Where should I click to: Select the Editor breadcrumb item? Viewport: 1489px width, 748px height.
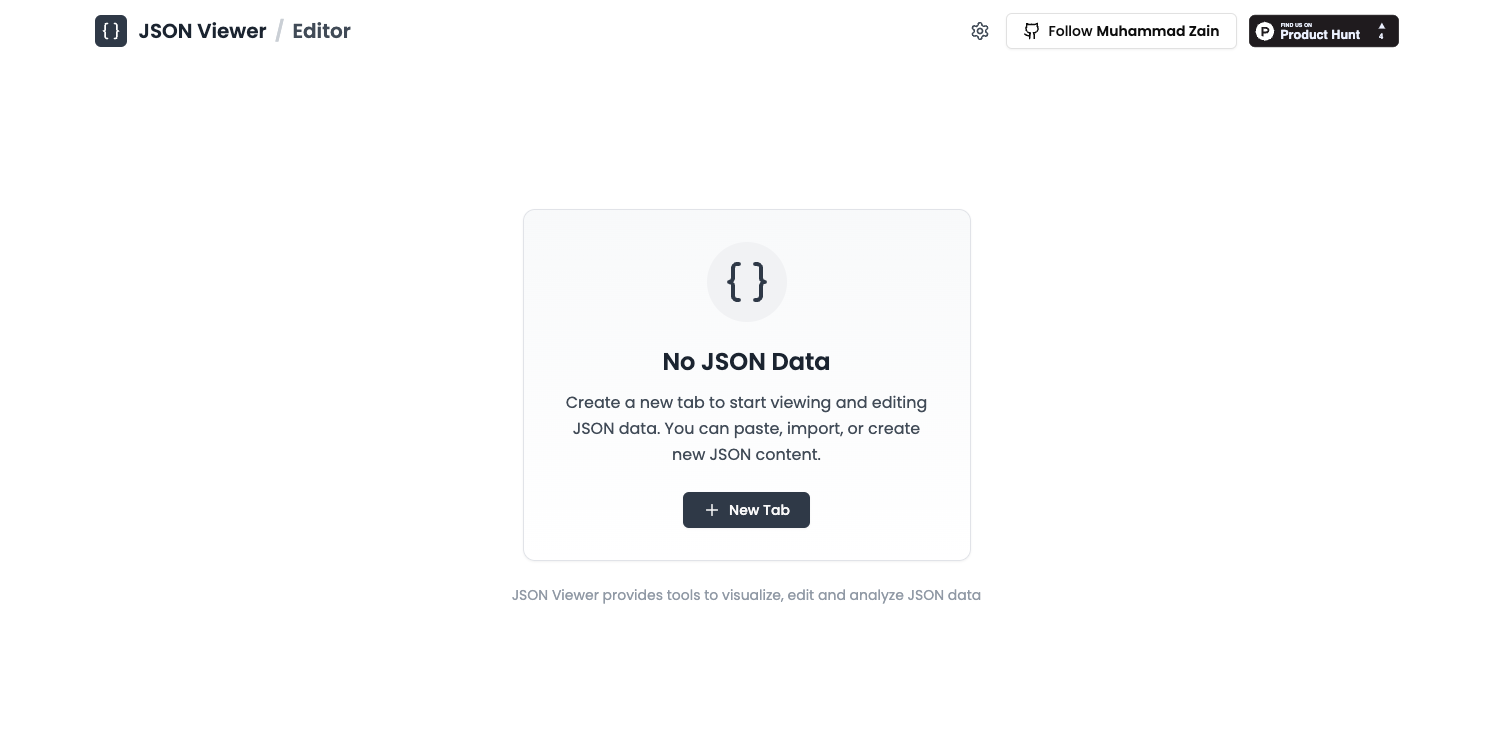[x=321, y=31]
